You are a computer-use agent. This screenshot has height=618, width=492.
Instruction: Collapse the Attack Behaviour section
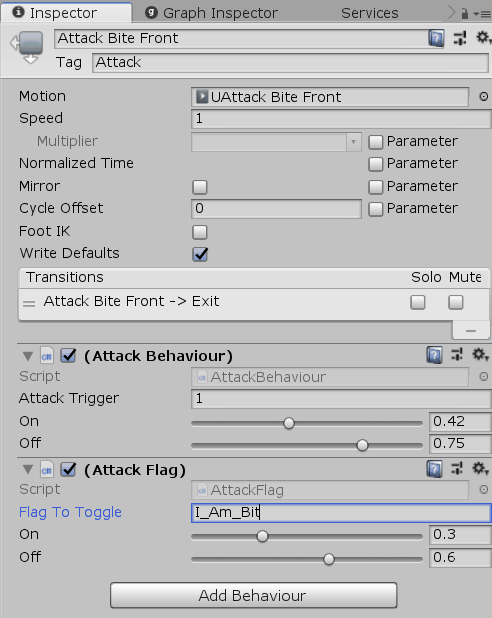point(28,356)
